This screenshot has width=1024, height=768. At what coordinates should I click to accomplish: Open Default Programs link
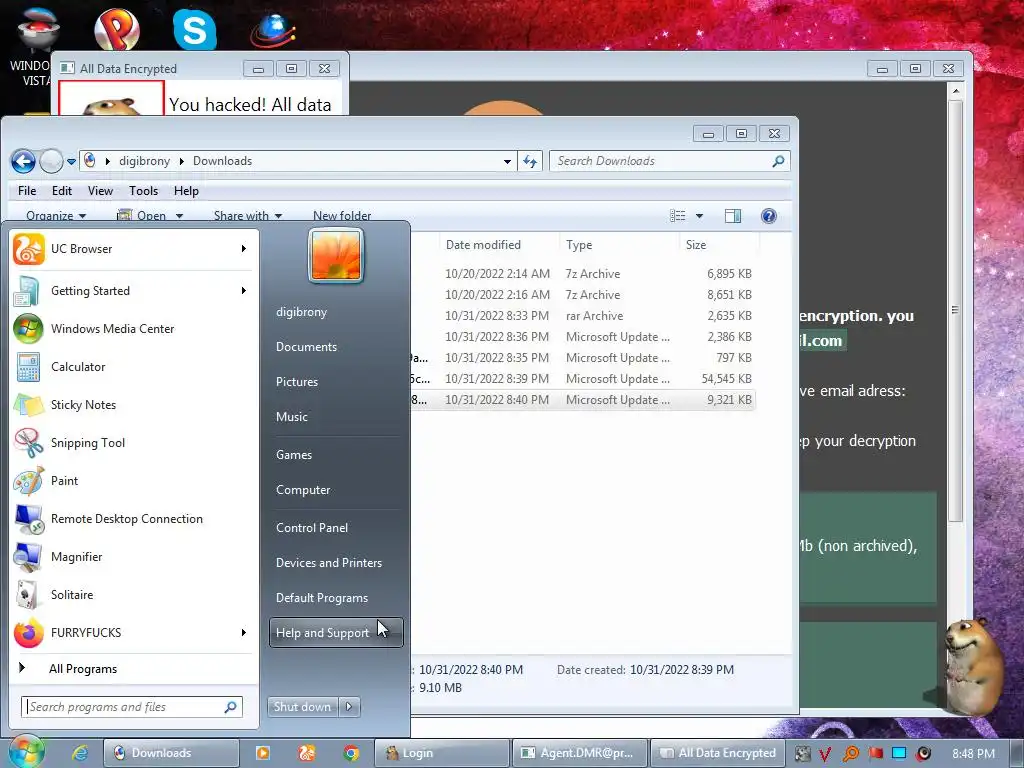pos(321,598)
